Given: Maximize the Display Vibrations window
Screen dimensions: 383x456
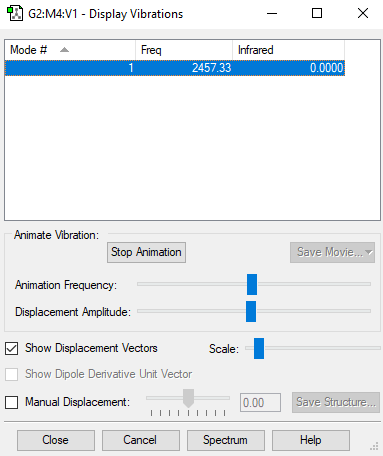Looking at the screenshot, I should [x=317, y=14].
